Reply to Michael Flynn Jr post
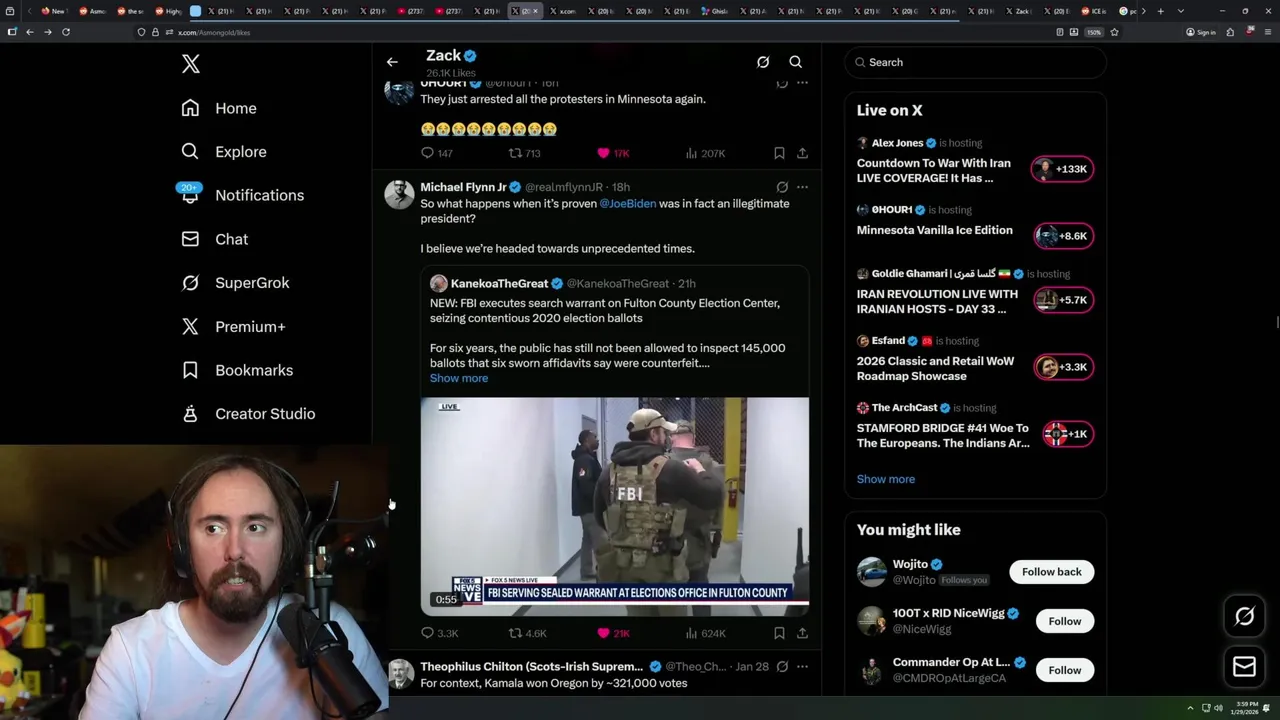The height and width of the screenshot is (720, 1280). click(x=440, y=633)
